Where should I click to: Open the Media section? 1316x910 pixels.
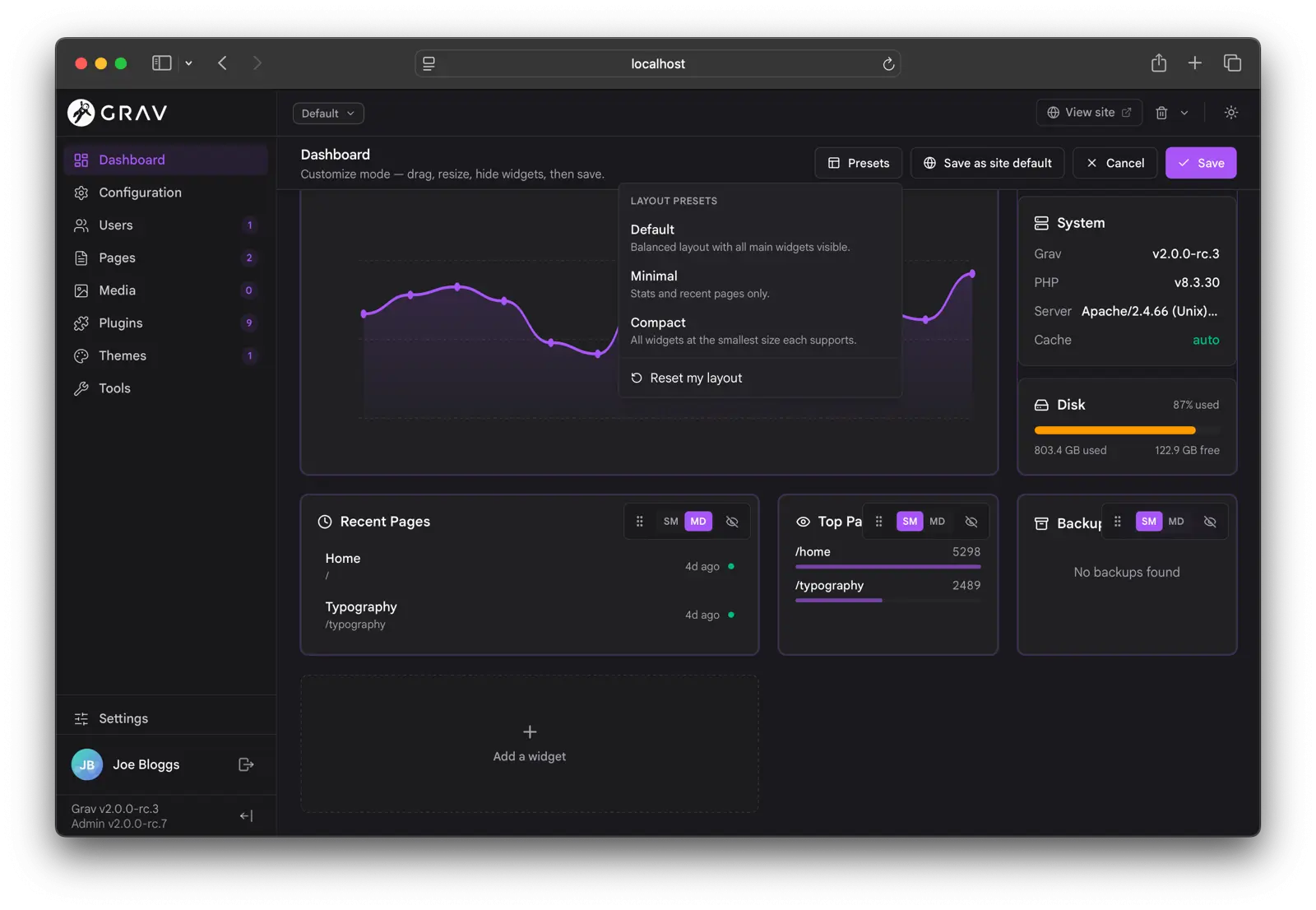(x=165, y=290)
